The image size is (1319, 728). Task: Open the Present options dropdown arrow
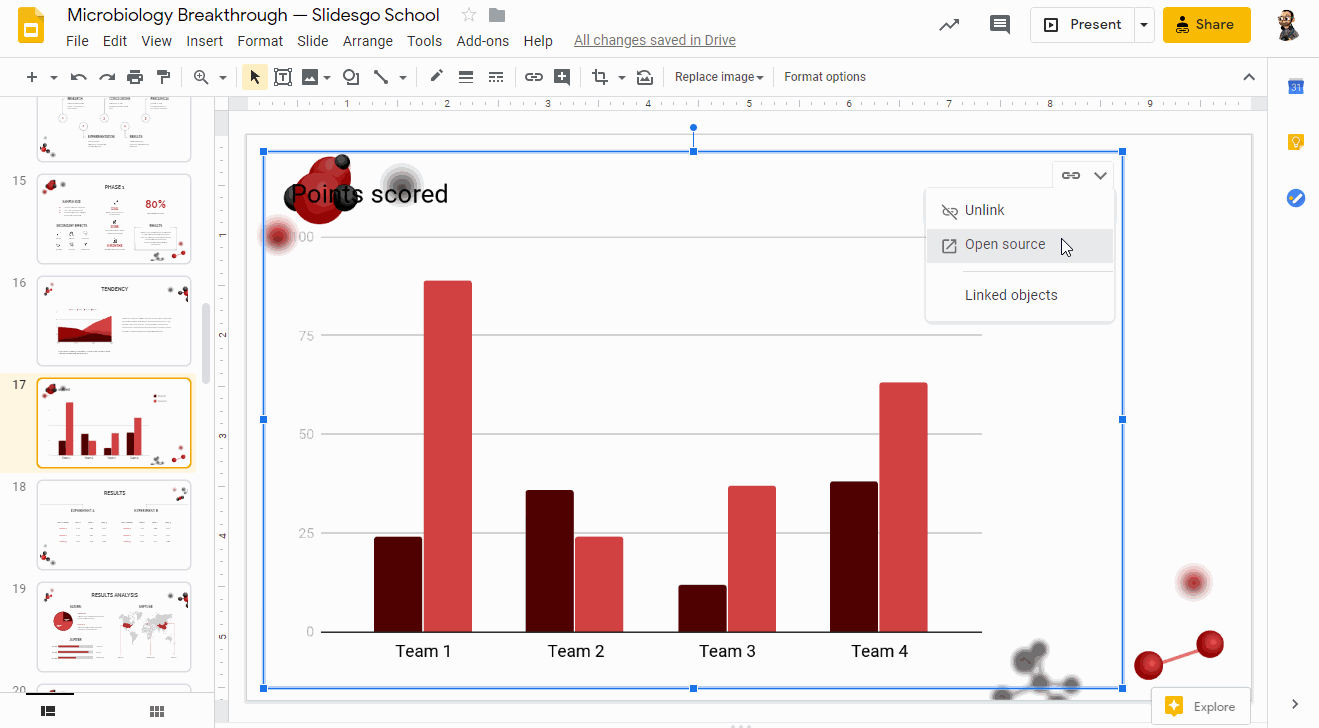[x=1144, y=25]
